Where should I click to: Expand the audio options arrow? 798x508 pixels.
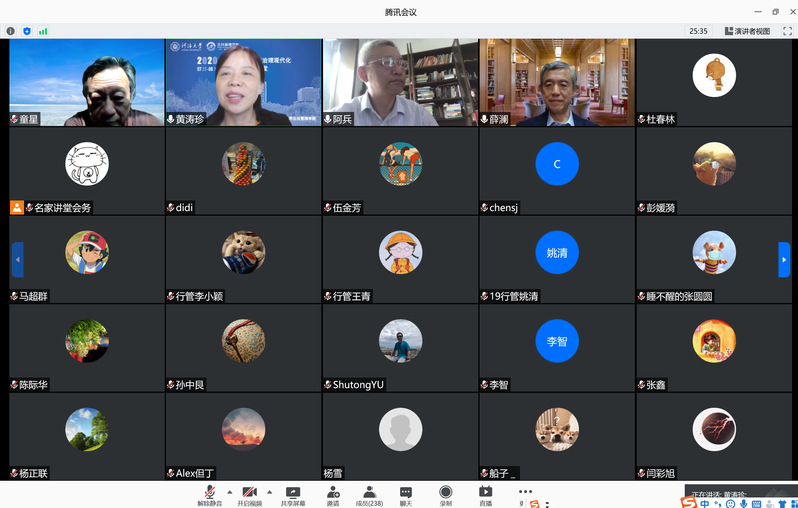(229, 491)
